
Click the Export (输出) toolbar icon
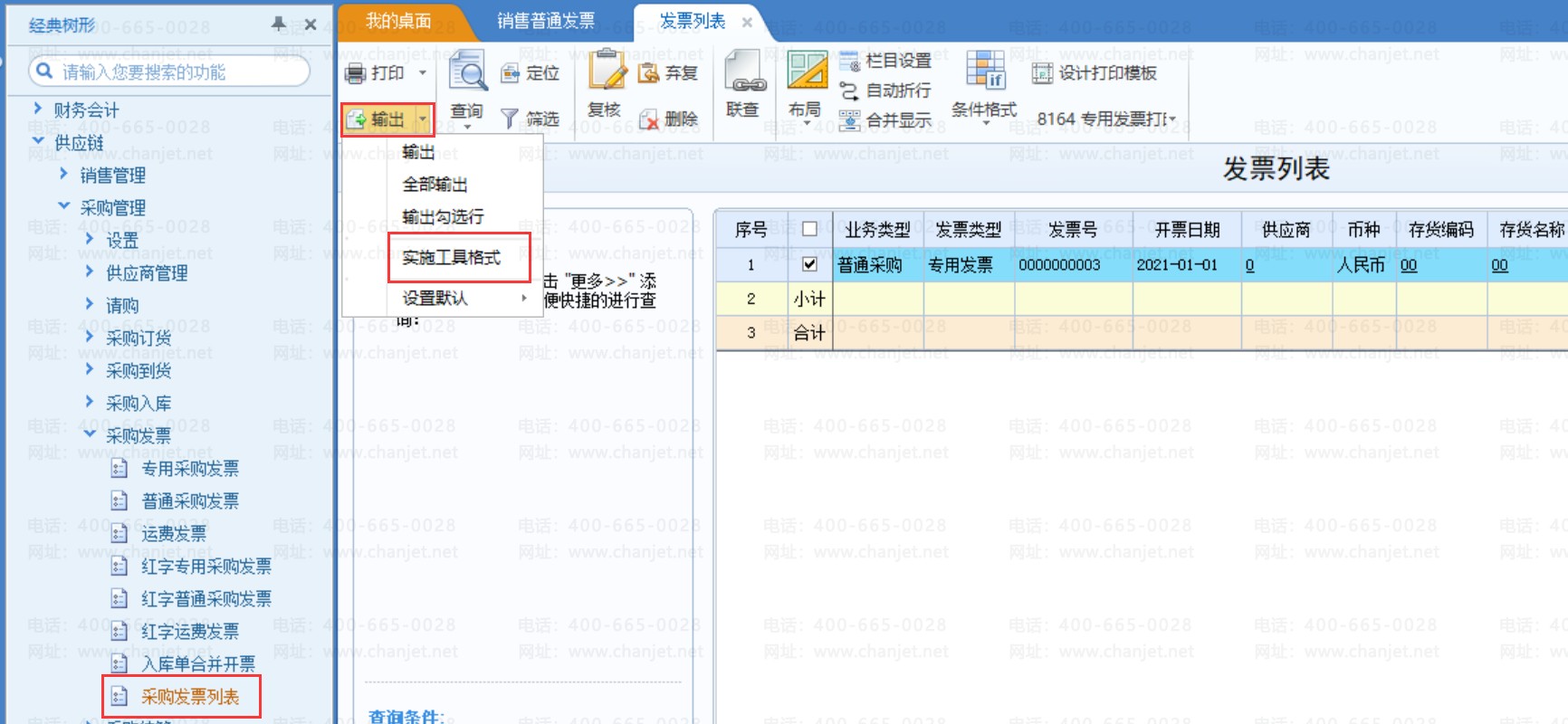click(358, 119)
